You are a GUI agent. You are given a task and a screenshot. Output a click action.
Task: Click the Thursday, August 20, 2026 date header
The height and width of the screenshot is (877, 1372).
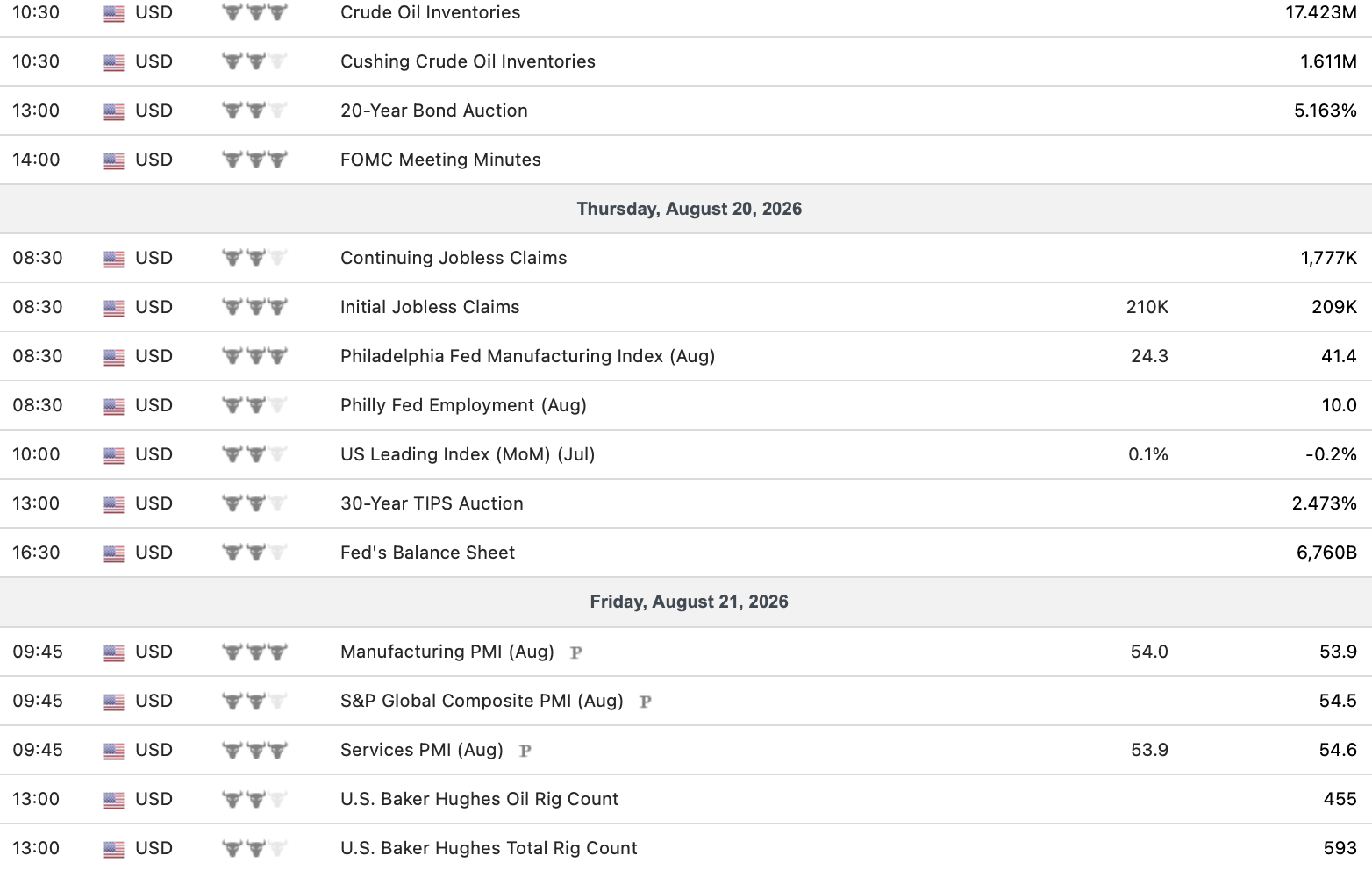pyautogui.click(x=690, y=209)
